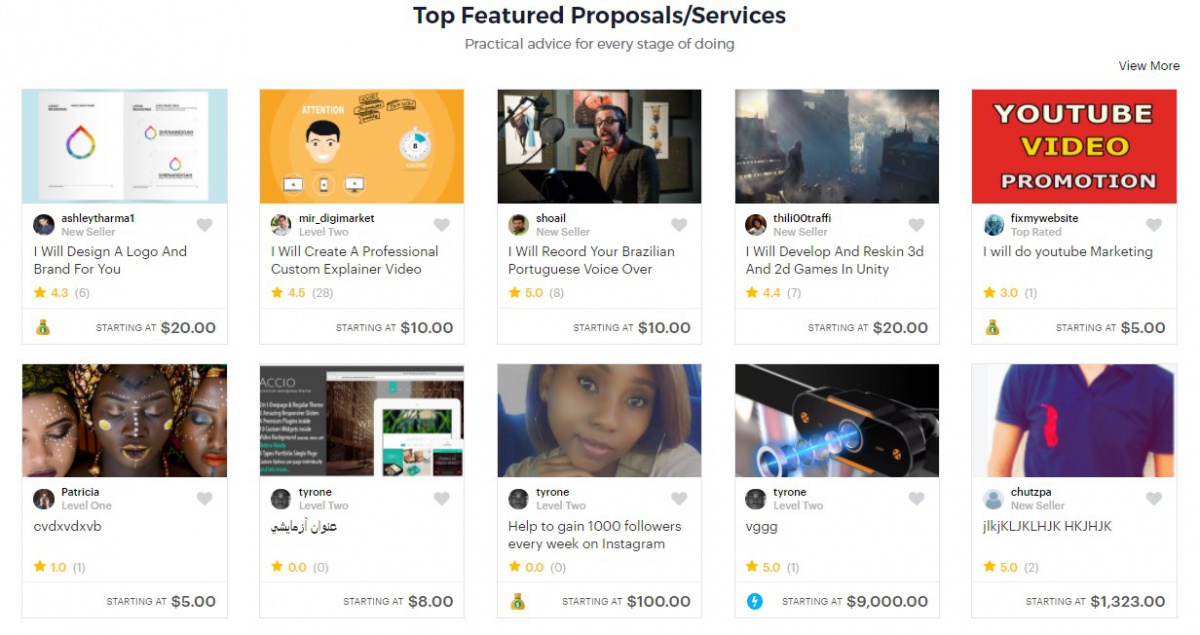This screenshot has height=635, width=1200.
Task: Click money bag icon on youtube Marketing card
Action: 993,327
